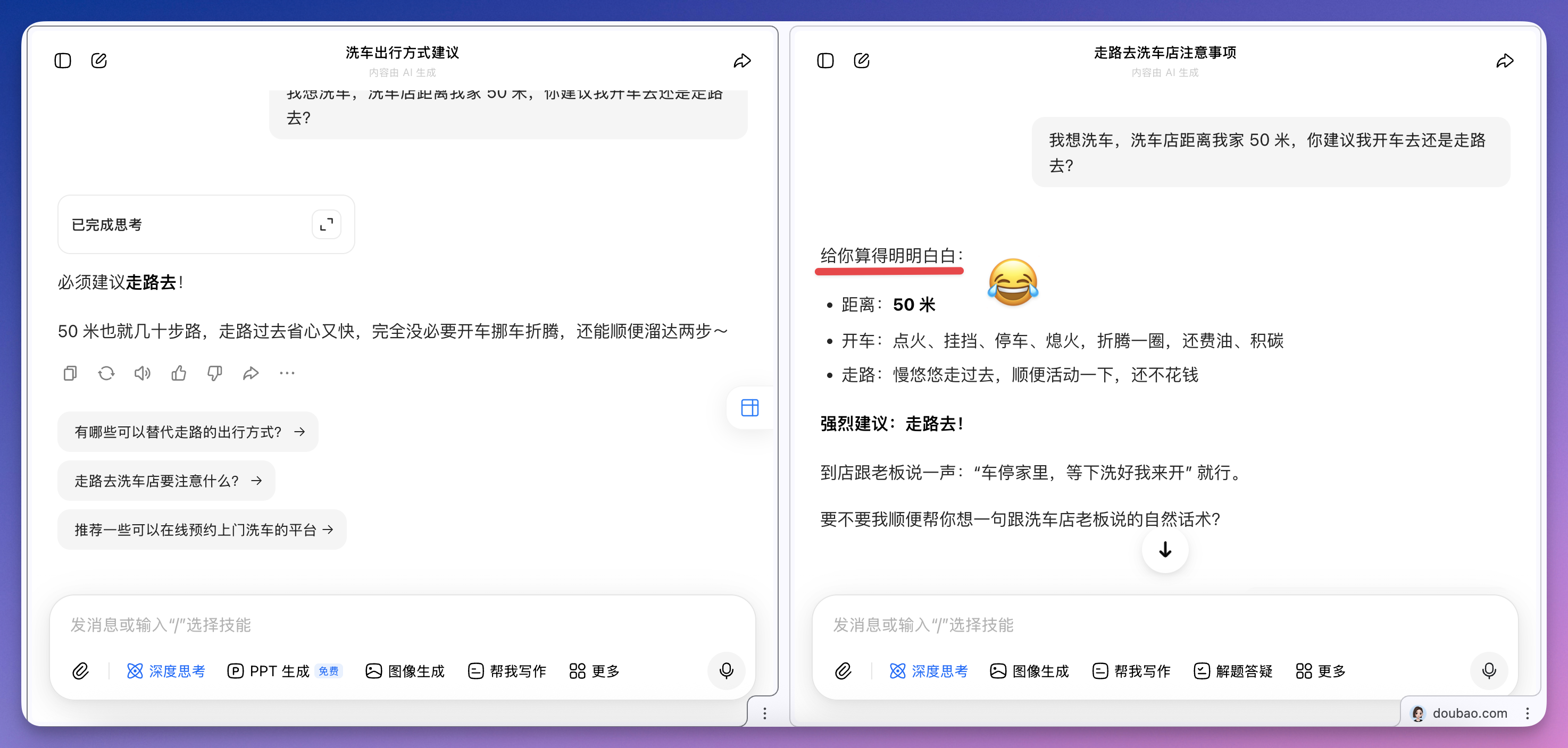Viewport: 1568px width, 748px height.
Task: Click suggestion 有哪些可以替代走路的出行方式？
Action: 187,432
